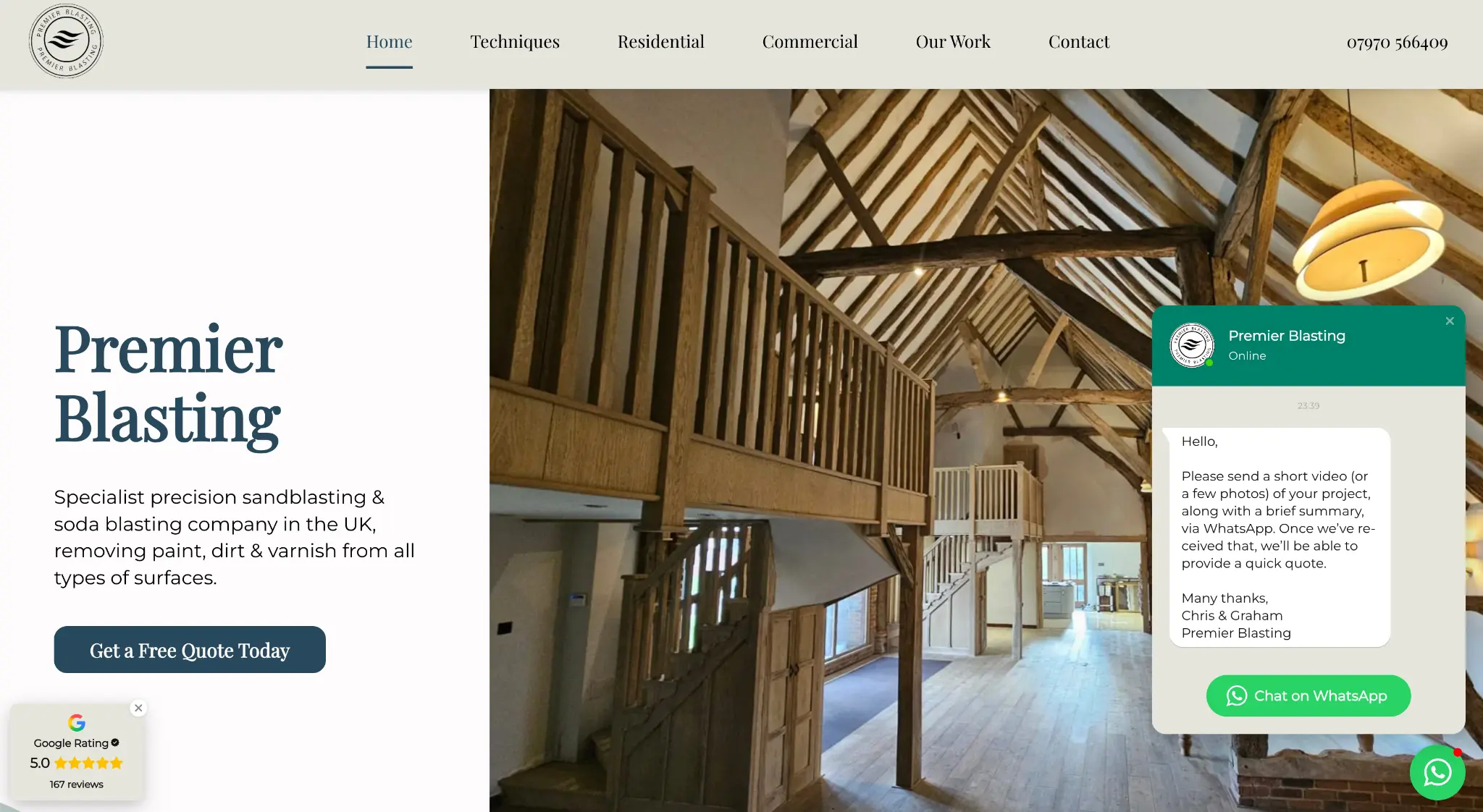Click Get a Free Quote Today button

pyautogui.click(x=190, y=650)
